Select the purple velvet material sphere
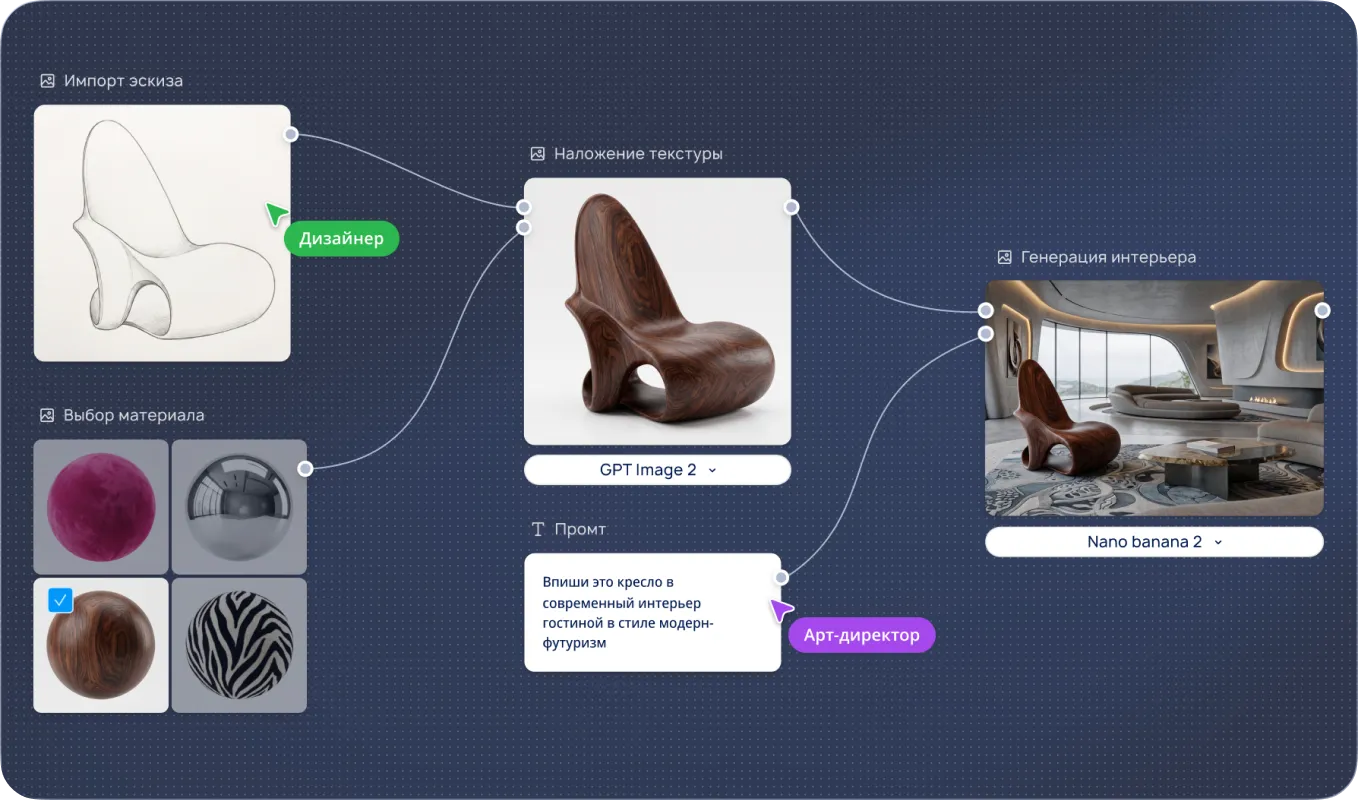 point(101,507)
